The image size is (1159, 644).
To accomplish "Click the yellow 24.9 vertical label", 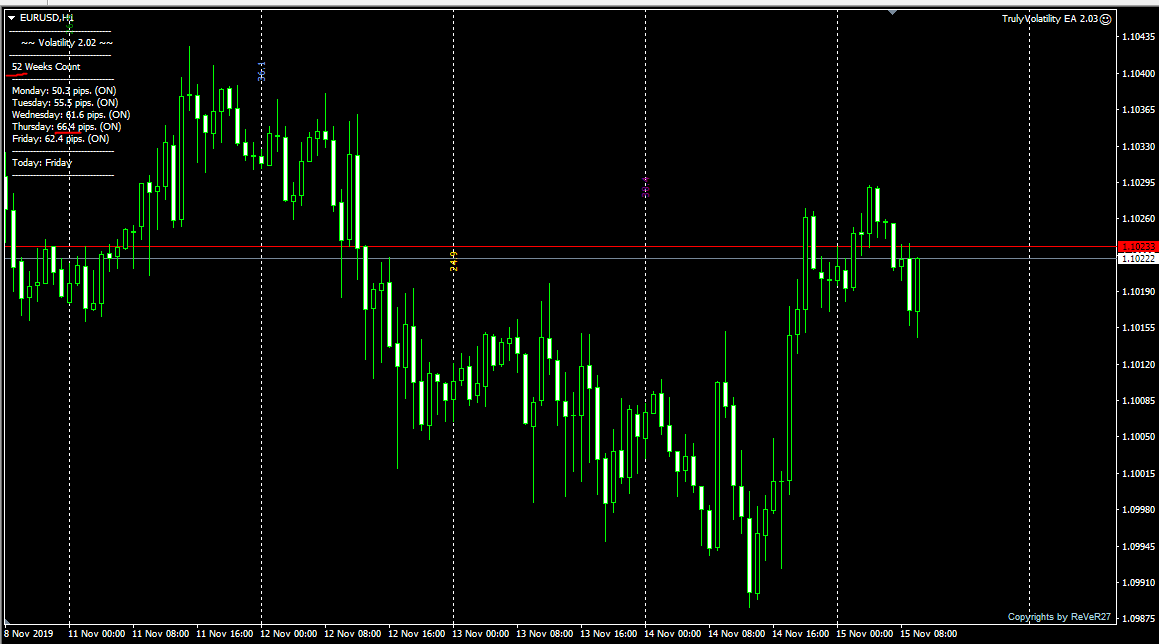I will click(x=454, y=261).
